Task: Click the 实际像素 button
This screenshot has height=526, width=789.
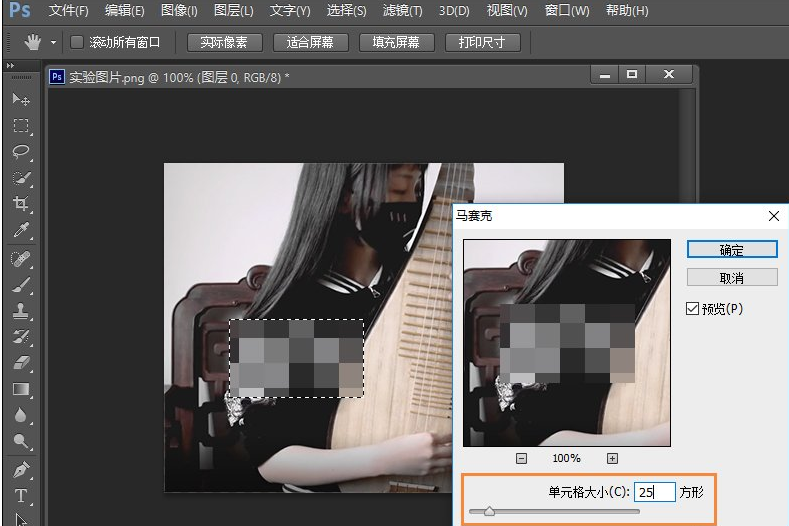Action: pyautogui.click(x=224, y=42)
